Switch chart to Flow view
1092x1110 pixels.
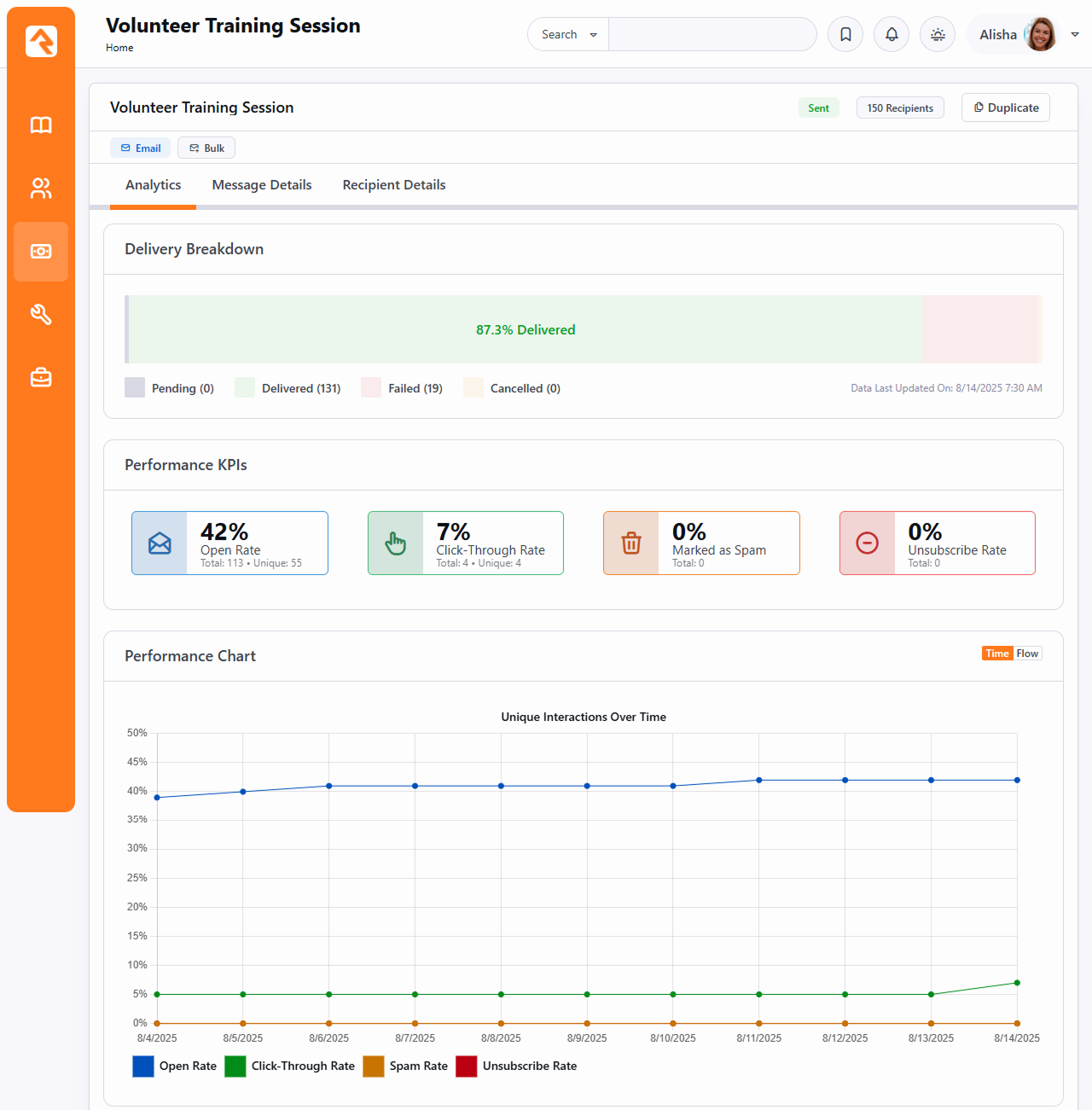point(1027,654)
